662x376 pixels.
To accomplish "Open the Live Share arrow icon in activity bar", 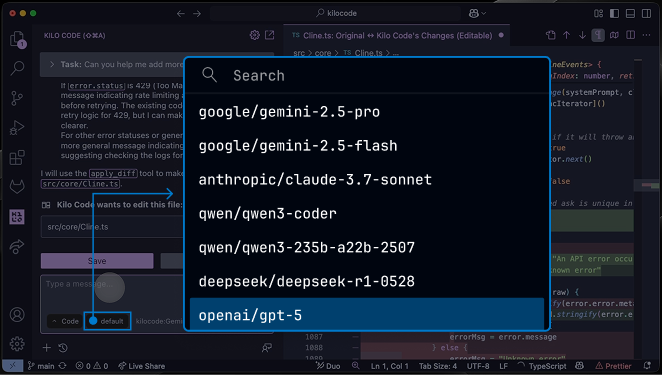I will click(x=17, y=246).
